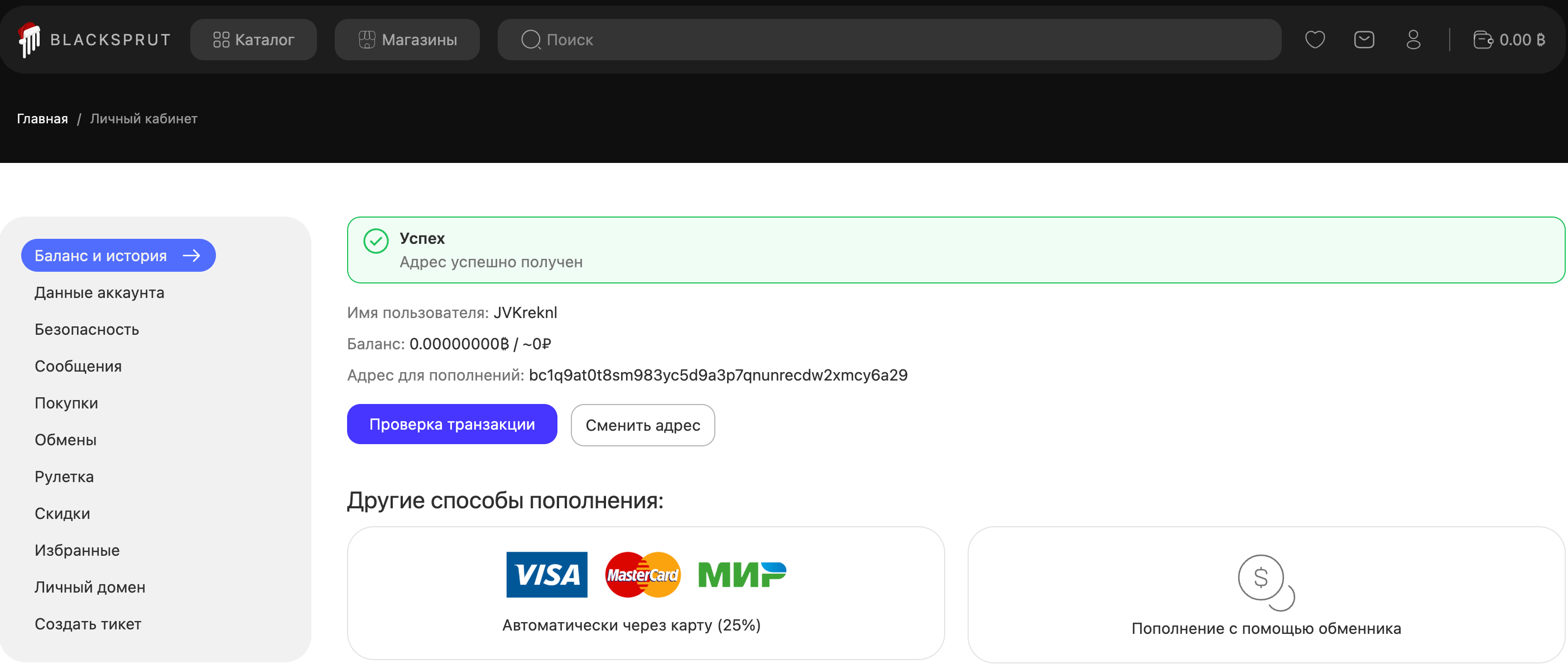Click the Поиск search field
This screenshot has height=664, width=1568.
(x=889, y=40)
